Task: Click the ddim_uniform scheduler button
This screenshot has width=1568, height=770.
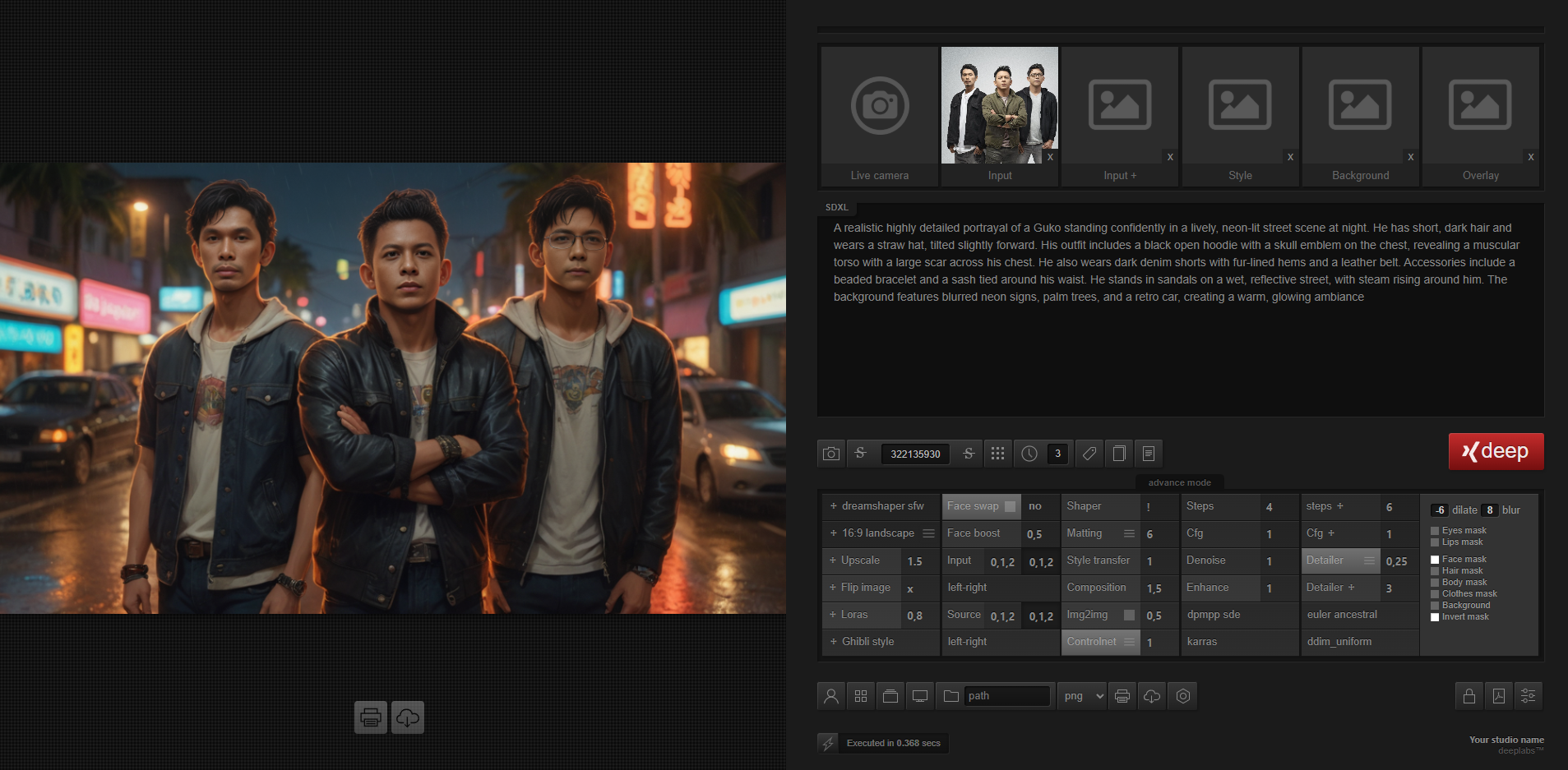Action: [1360, 642]
